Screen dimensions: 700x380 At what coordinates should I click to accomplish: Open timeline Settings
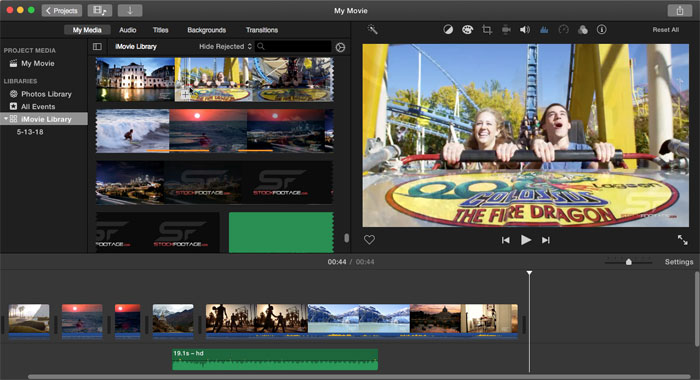679,262
